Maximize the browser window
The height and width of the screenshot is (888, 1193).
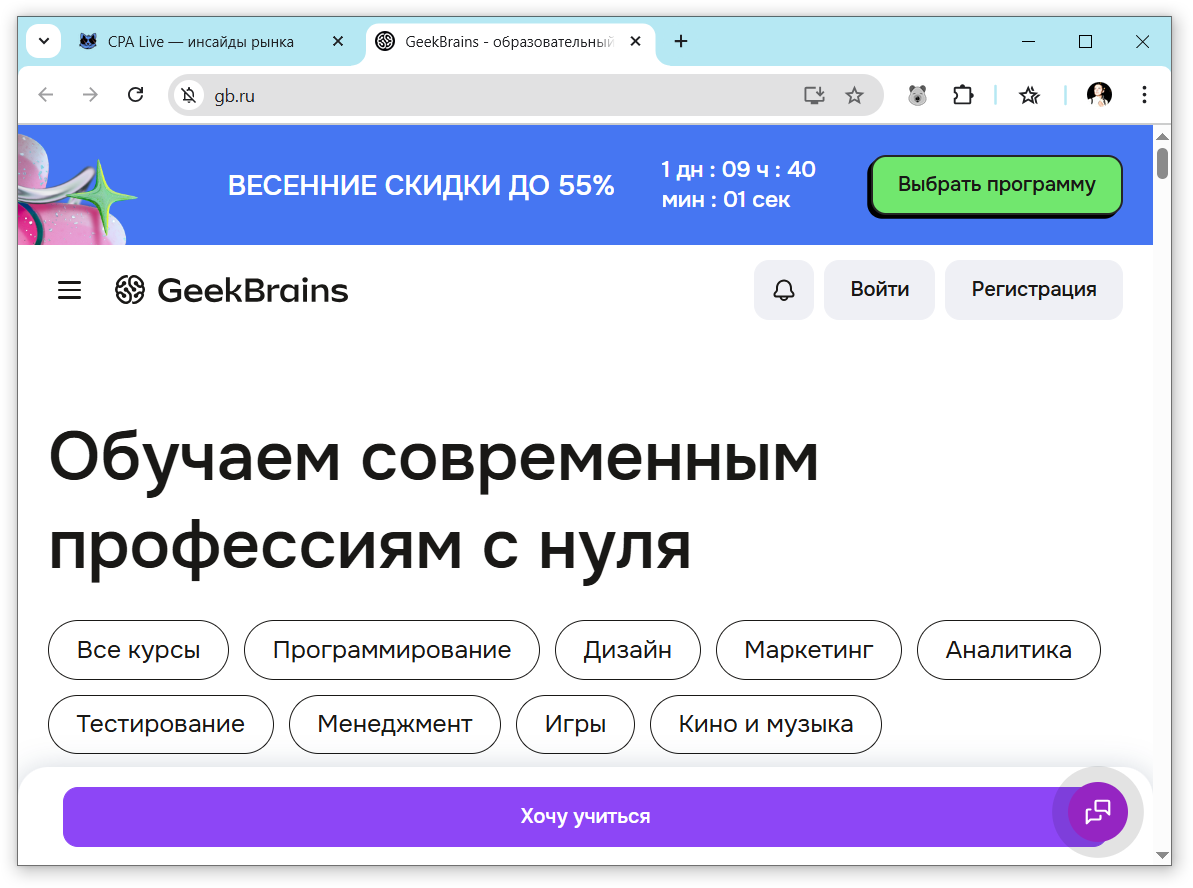tap(1086, 41)
